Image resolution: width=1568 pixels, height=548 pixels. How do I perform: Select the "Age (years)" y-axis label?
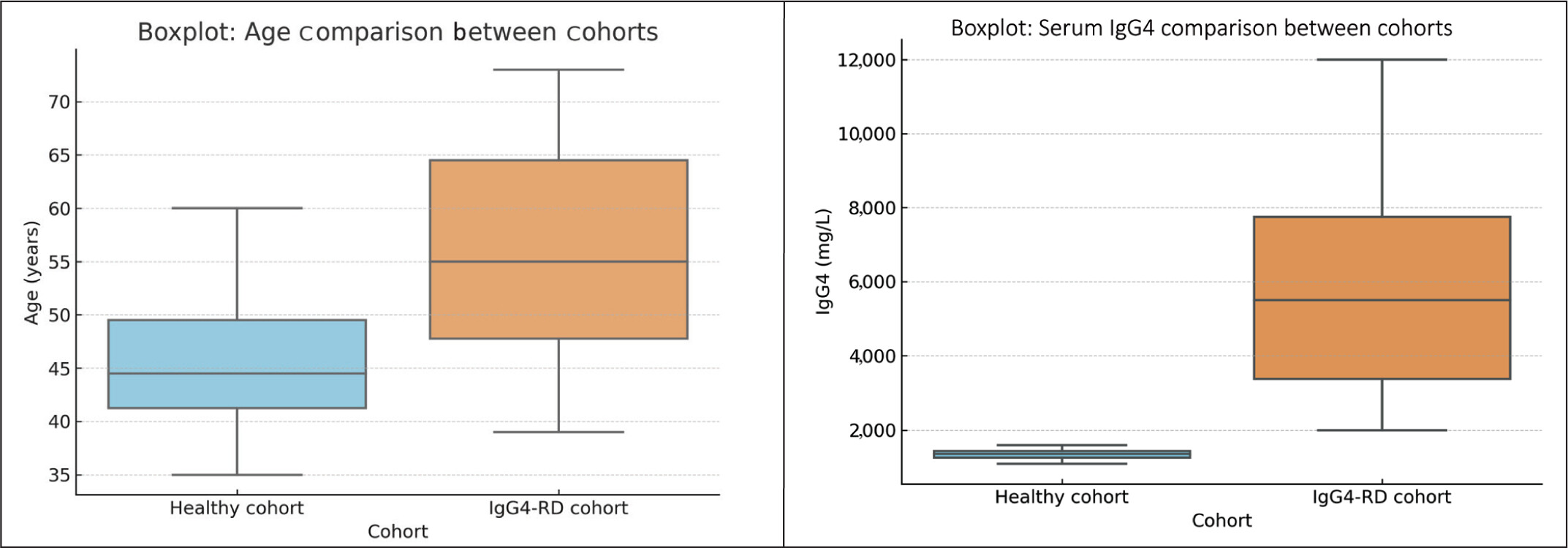31,272
